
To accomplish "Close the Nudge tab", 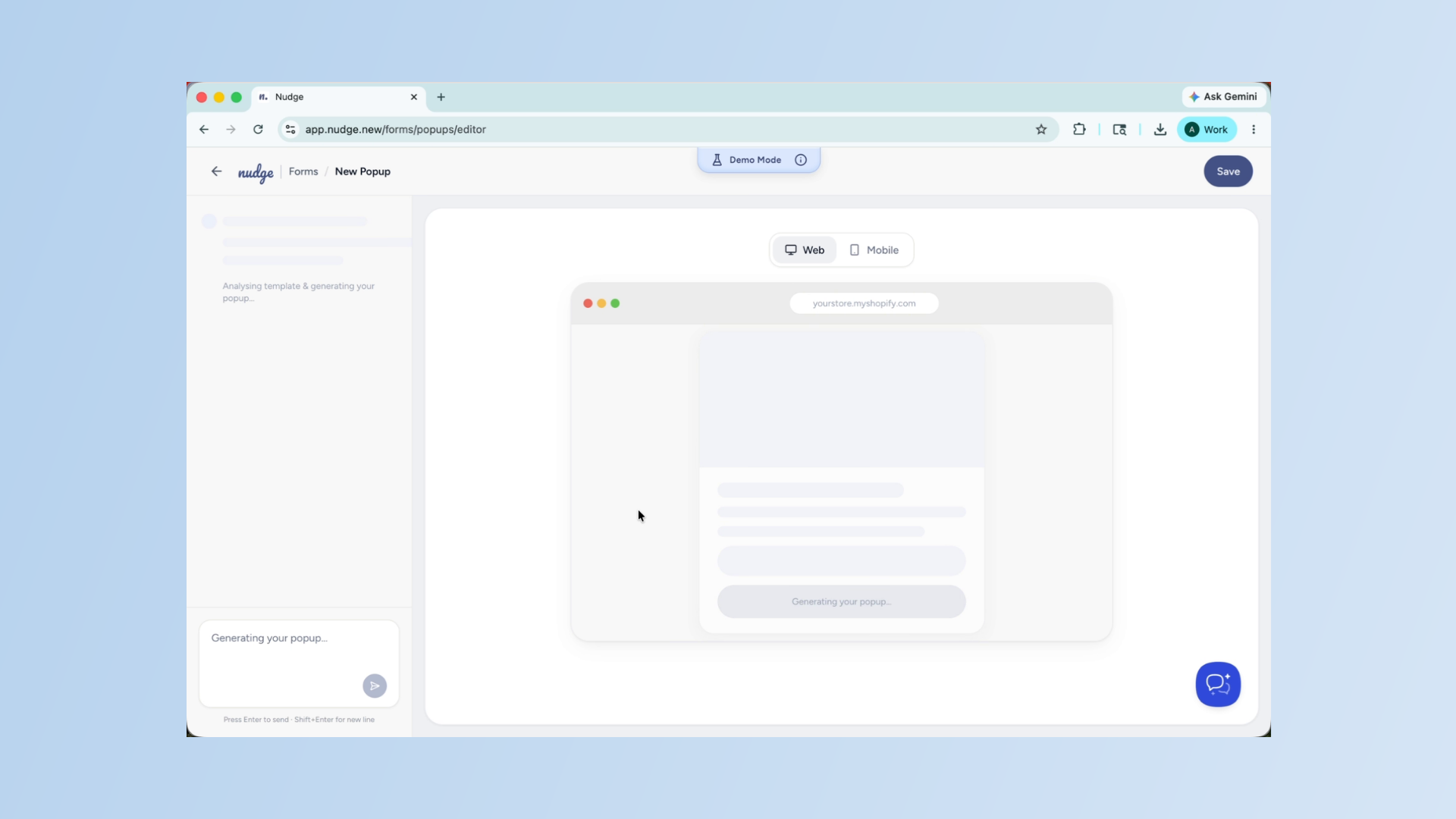I will click(x=414, y=97).
